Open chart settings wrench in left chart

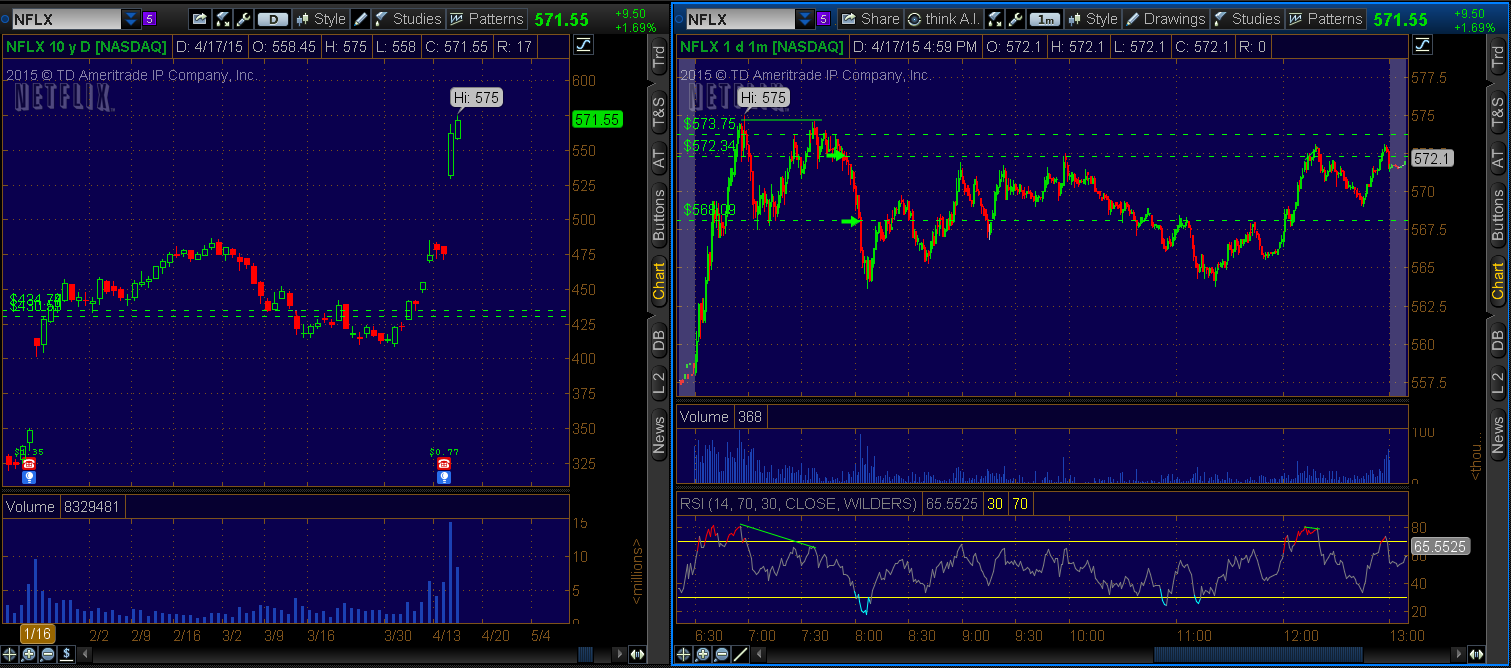click(x=243, y=19)
